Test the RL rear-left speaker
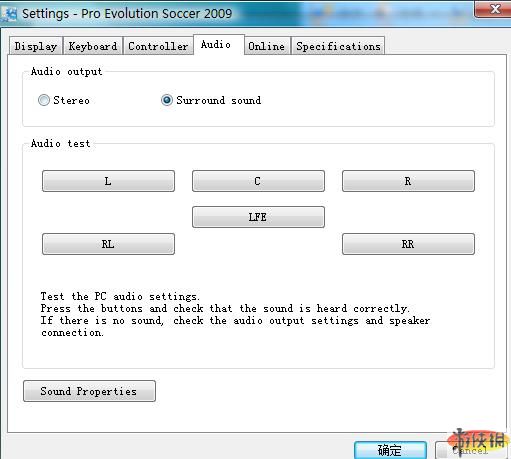This screenshot has width=511, height=459. [x=108, y=244]
